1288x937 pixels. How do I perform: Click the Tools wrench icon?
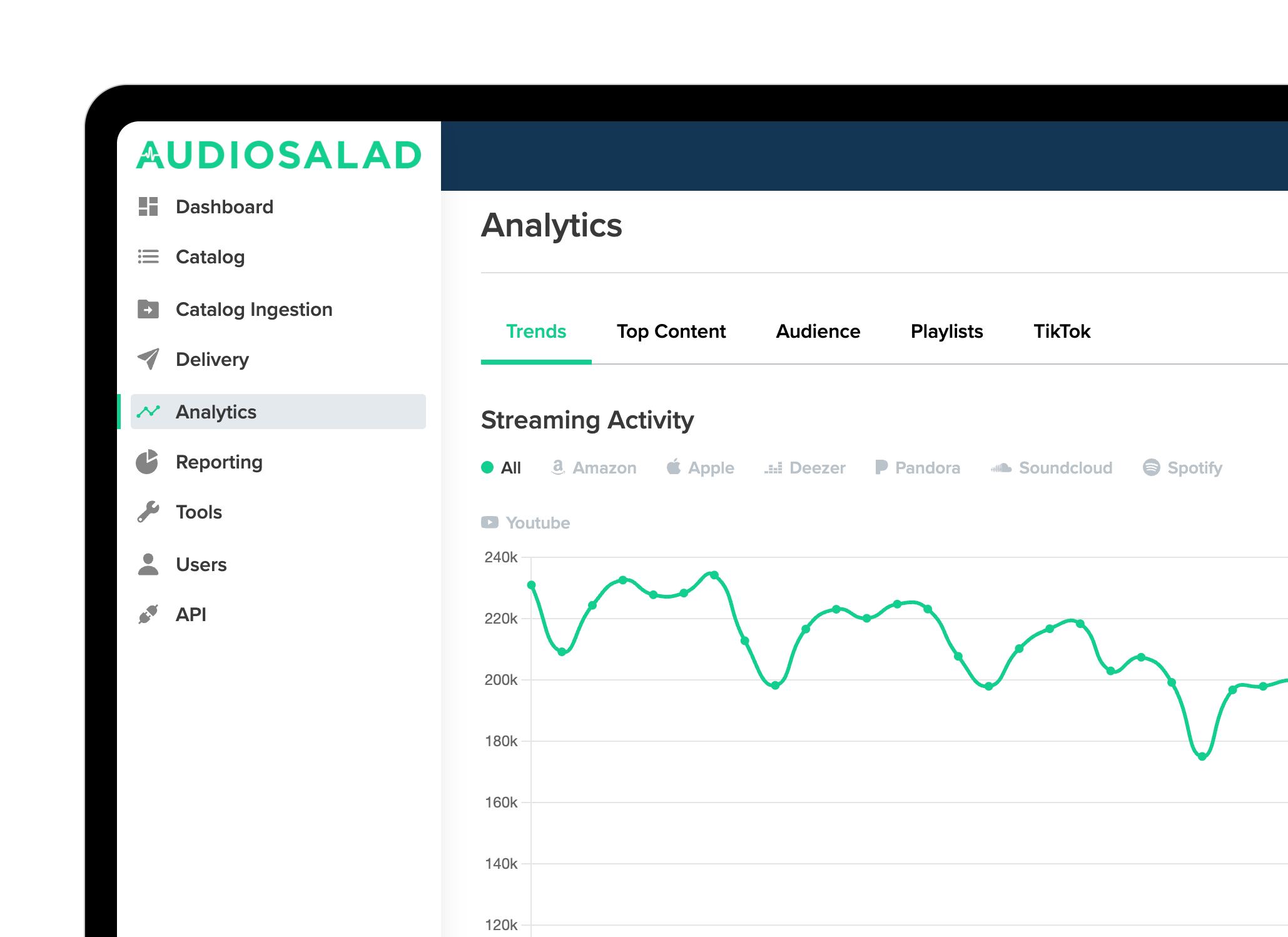pos(148,512)
